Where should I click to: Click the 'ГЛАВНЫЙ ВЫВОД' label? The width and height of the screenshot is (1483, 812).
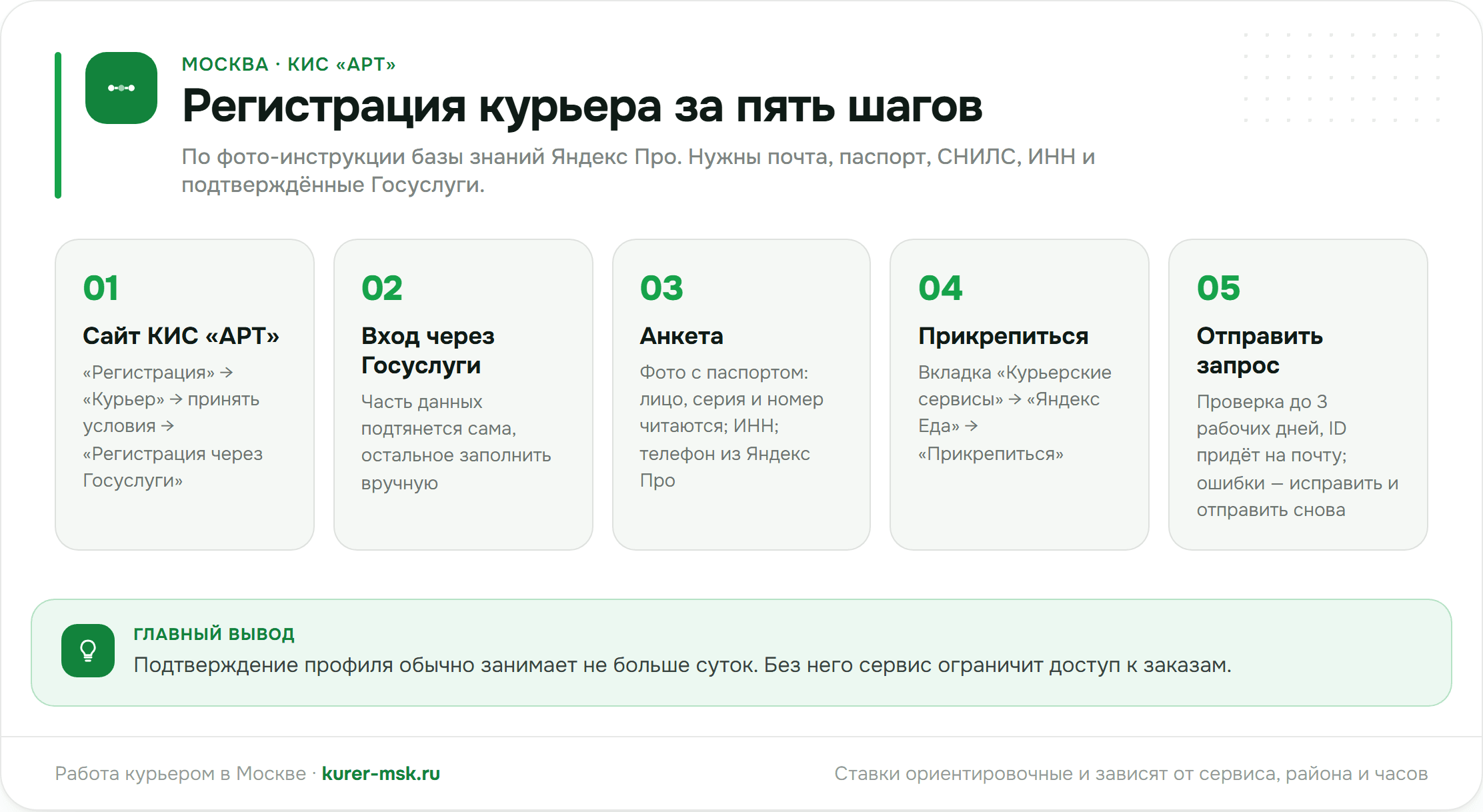pyautogui.click(x=214, y=634)
